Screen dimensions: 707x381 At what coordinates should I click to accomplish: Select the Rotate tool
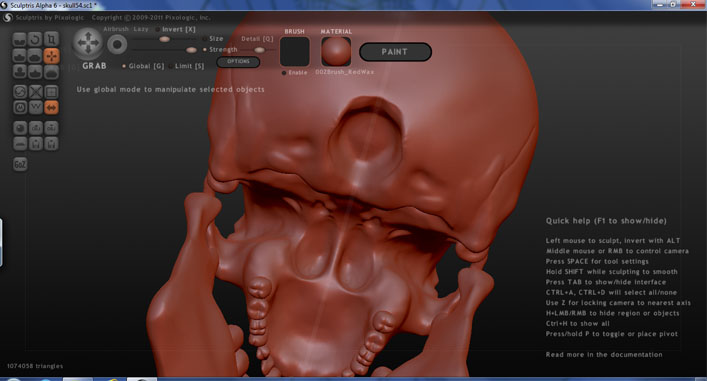click(x=35, y=40)
